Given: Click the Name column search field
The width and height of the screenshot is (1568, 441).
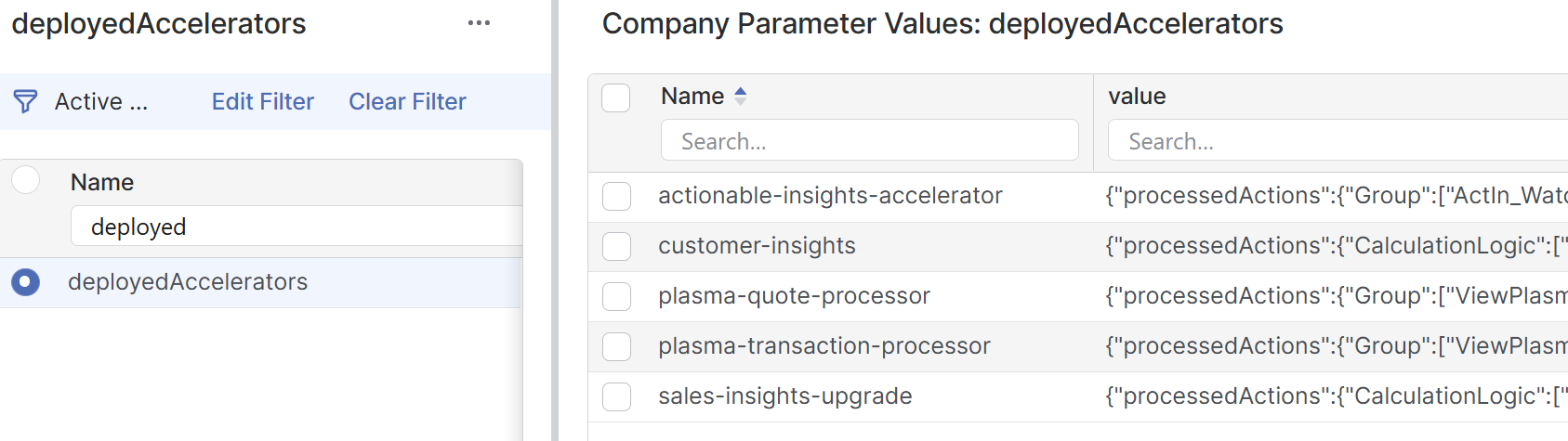Looking at the screenshot, I should click(x=869, y=141).
